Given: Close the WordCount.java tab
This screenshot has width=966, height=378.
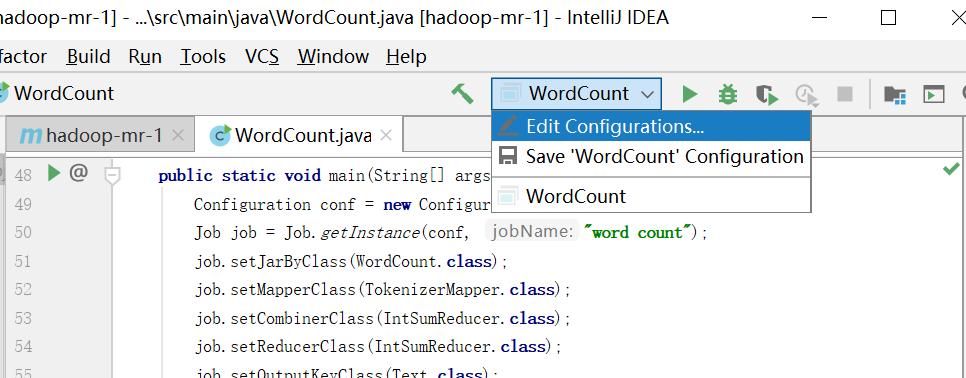Looking at the screenshot, I should point(386,135).
